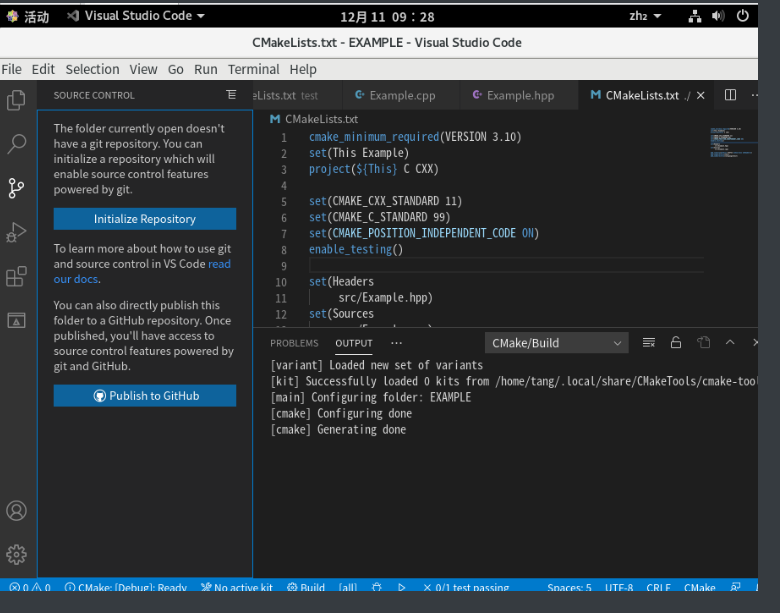Open the Search view in activity bar
Screen dimensions: 780x613
pyautogui.click(x=16, y=144)
